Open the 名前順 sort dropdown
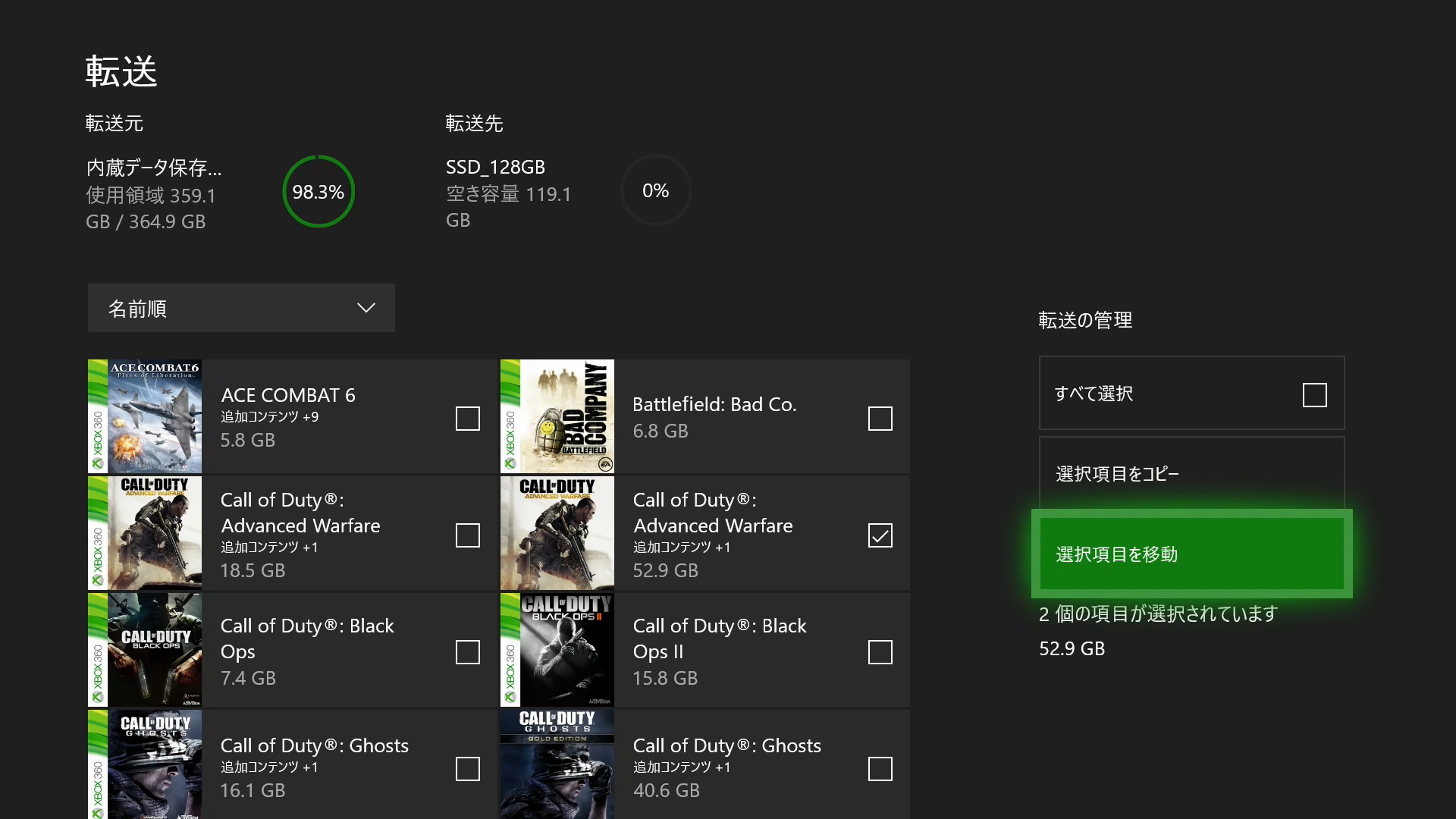Viewport: 1456px width, 819px height. 241,308
